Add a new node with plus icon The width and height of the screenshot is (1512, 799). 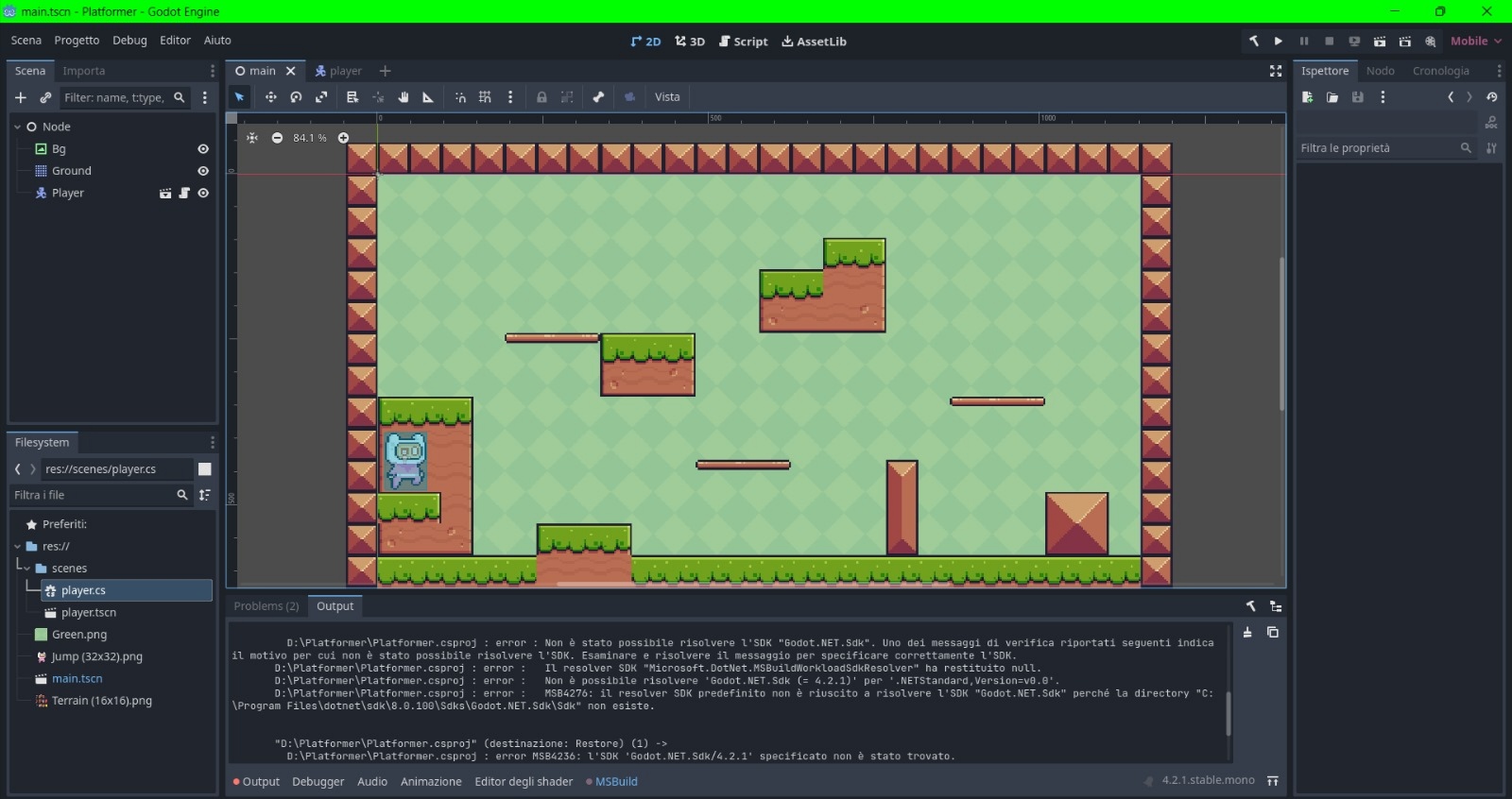[x=21, y=97]
